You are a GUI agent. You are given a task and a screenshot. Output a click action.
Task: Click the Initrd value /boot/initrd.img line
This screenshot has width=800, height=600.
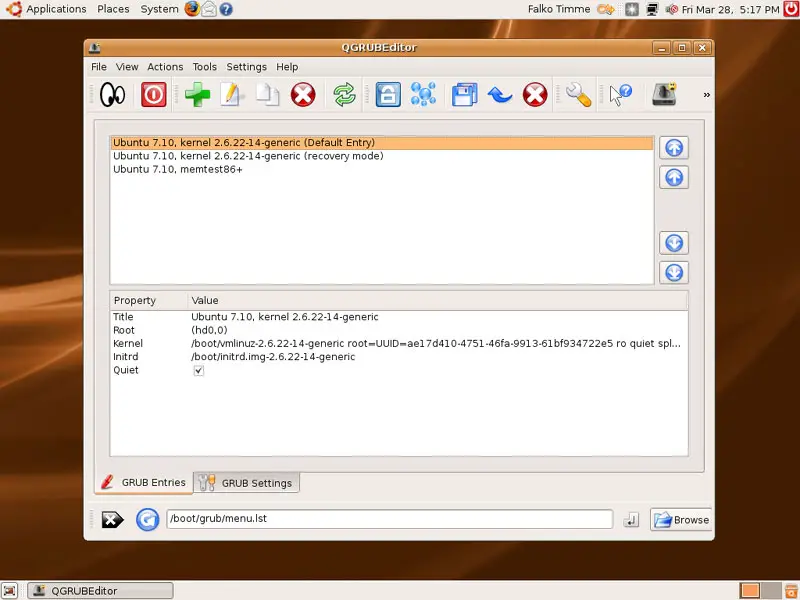tap(273, 357)
